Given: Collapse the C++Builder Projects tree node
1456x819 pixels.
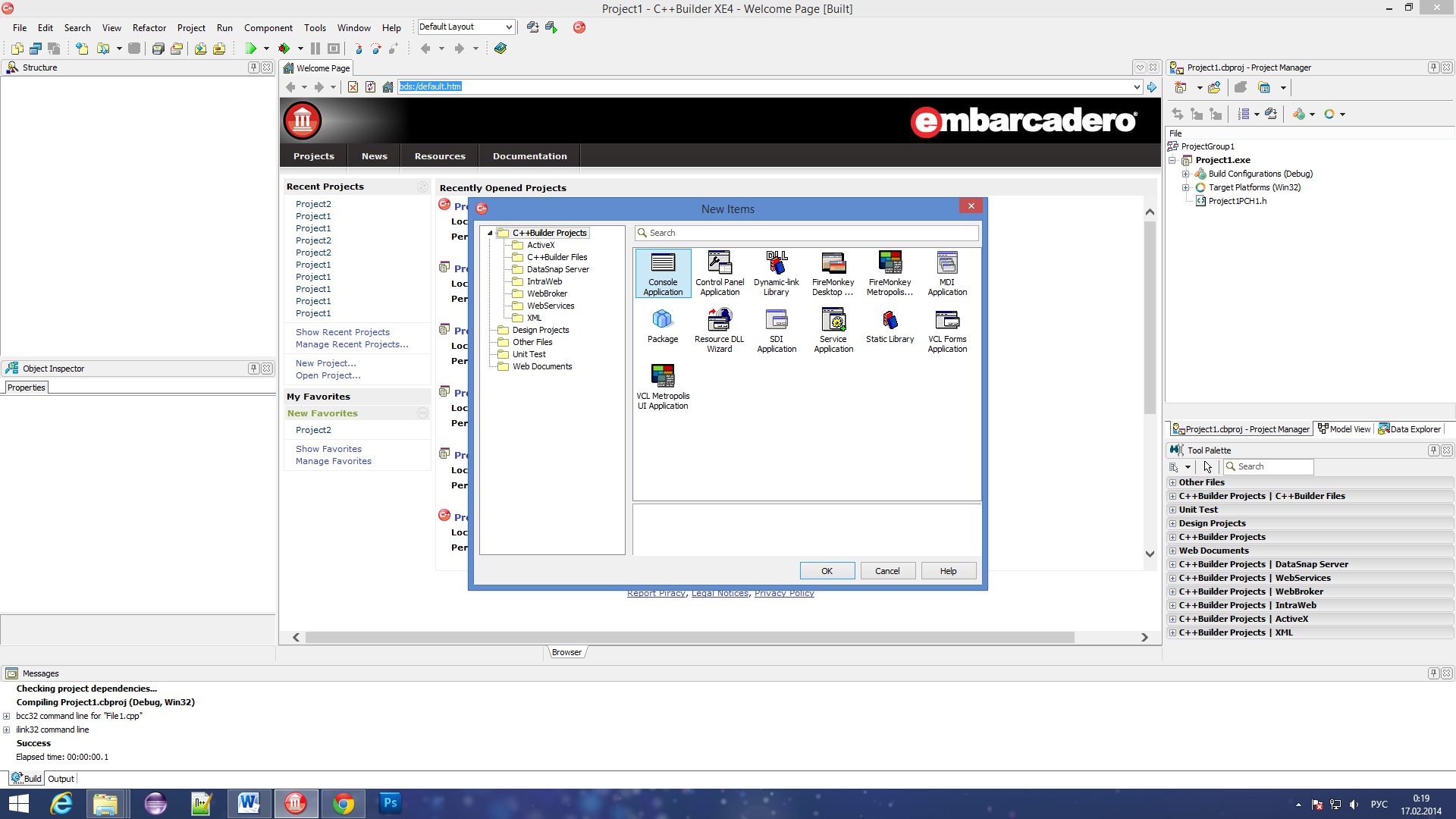Looking at the screenshot, I should click(490, 234).
